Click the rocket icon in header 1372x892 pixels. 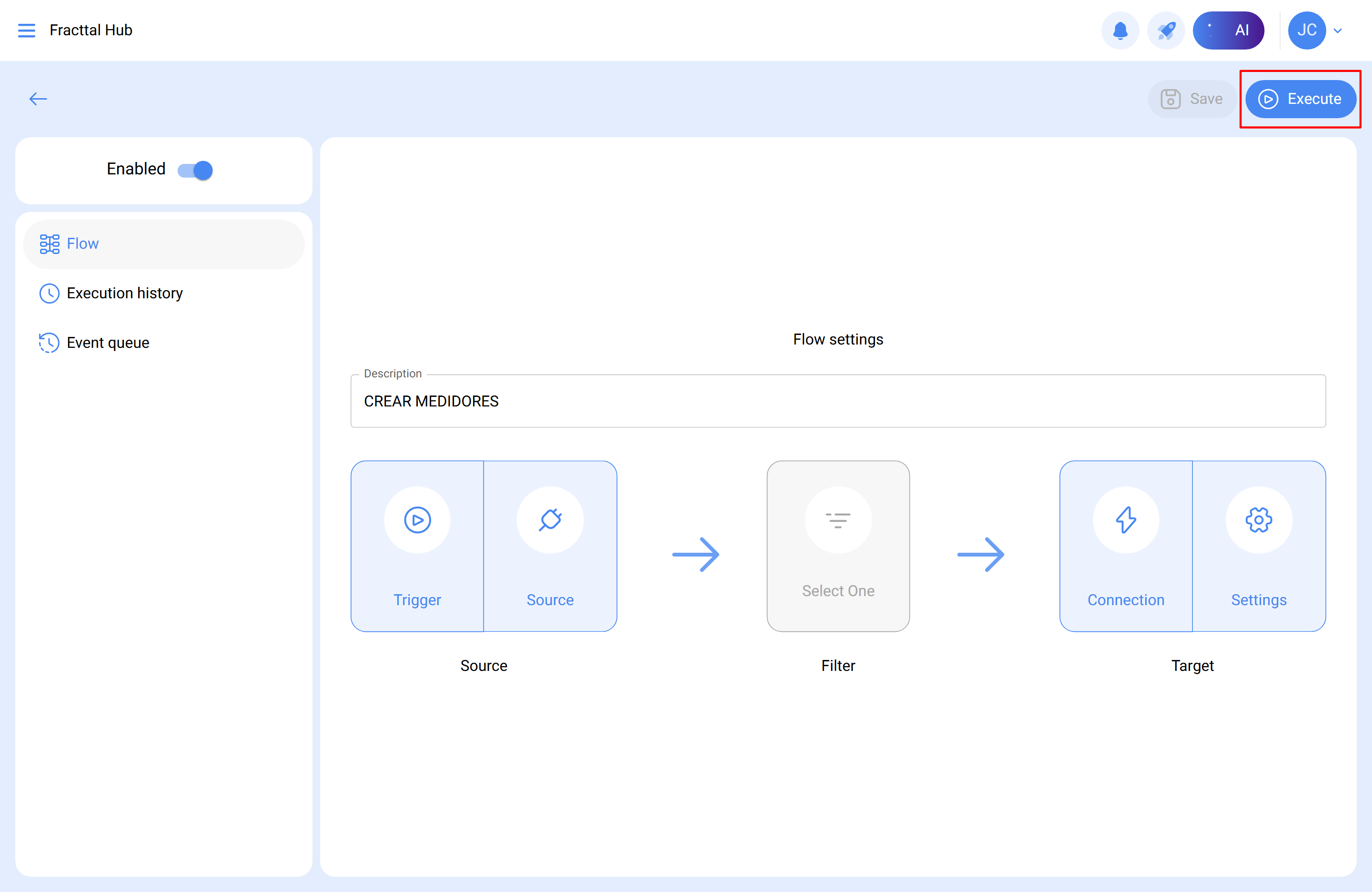[1166, 30]
